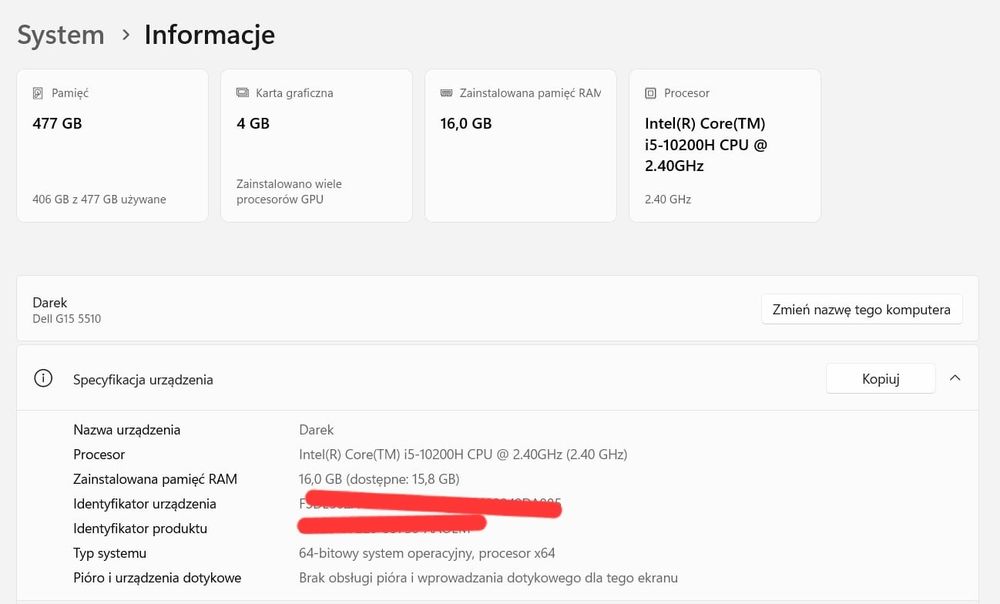
Task: Select the 477 GB storage value
Action: (57, 124)
